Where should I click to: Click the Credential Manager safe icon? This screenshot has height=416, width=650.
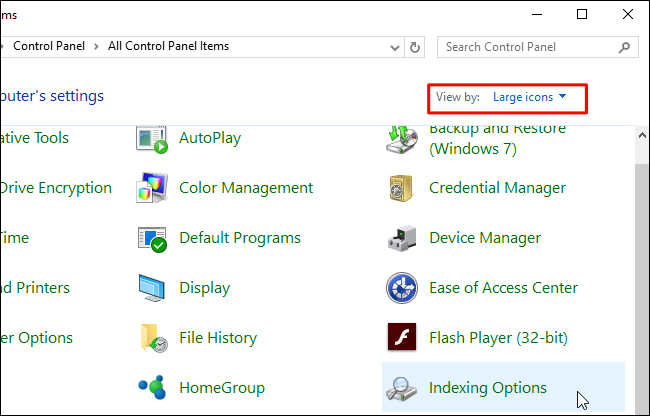click(401, 188)
